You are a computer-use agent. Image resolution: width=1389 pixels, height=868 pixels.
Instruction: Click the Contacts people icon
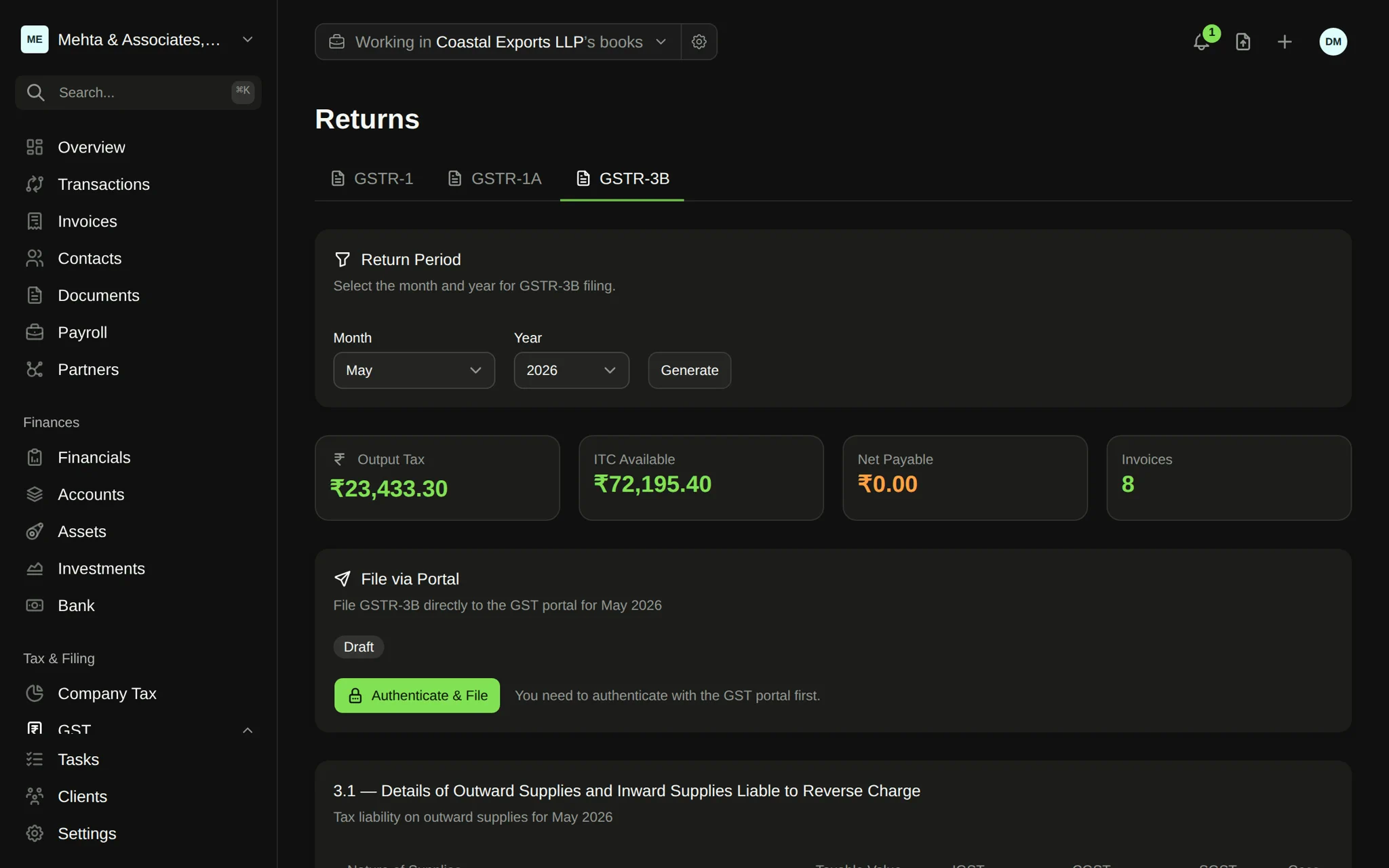(35, 258)
